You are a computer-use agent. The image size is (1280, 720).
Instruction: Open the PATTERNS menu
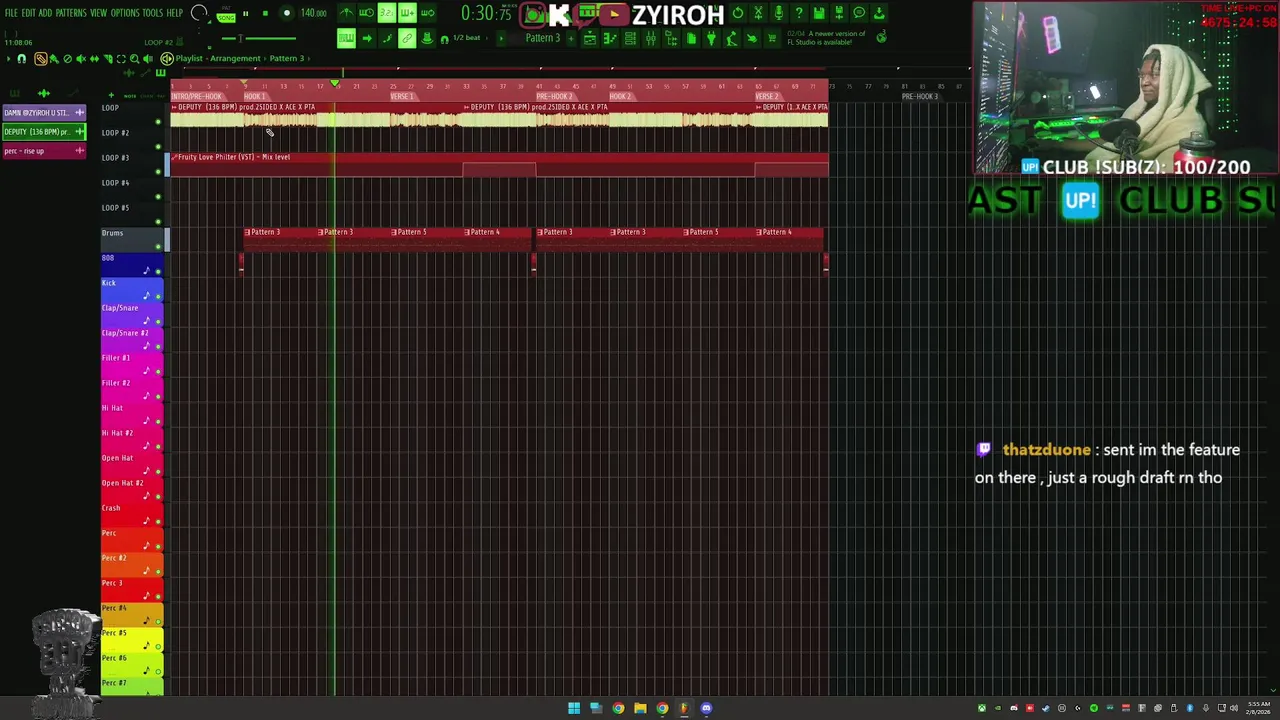(71, 13)
